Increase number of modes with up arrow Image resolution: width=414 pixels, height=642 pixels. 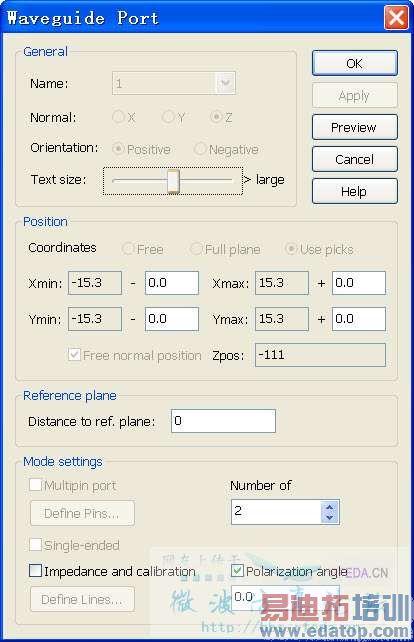click(330, 507)
